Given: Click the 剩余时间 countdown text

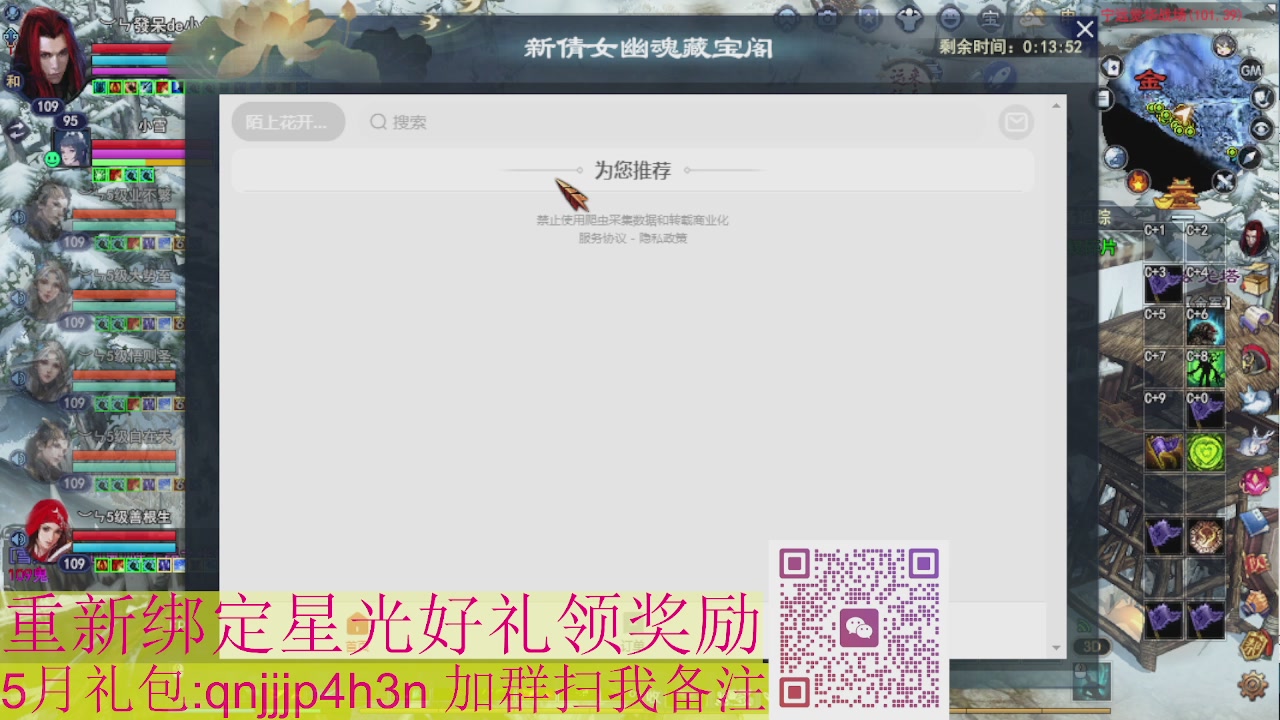Looking at the screenshot, I should coord(1011,47).
